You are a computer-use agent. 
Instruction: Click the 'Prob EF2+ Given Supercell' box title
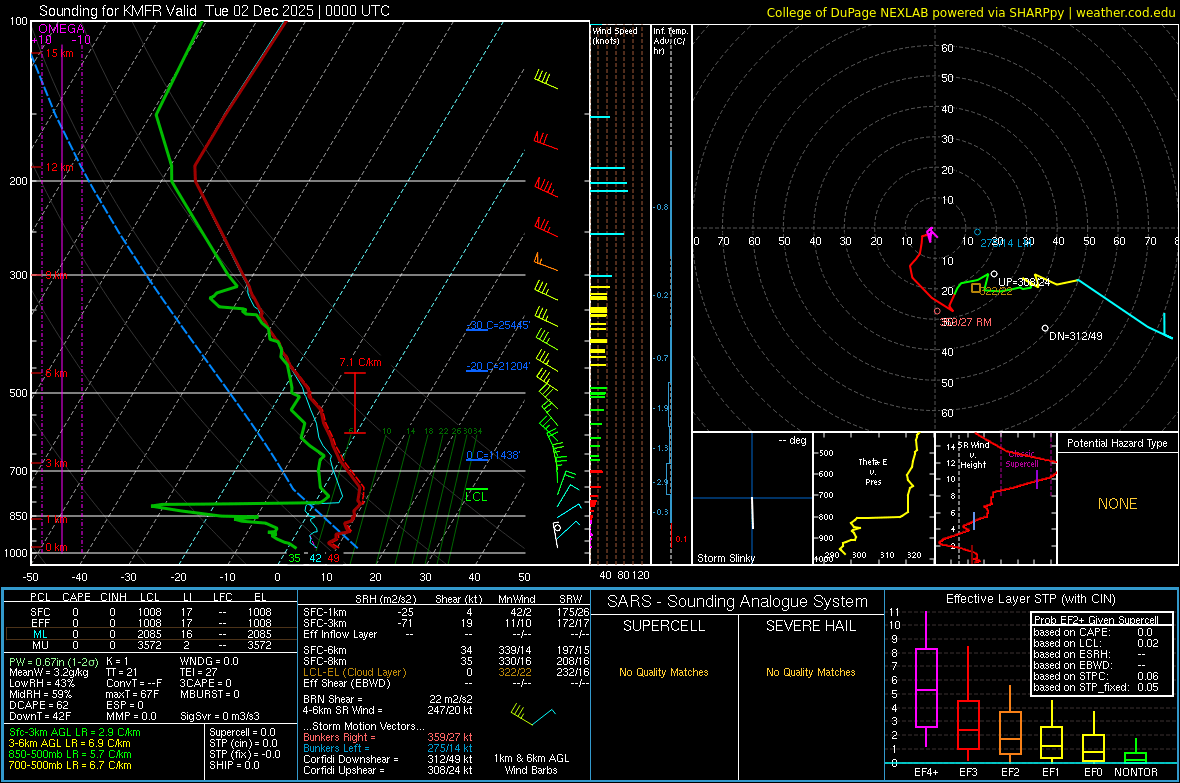[x=1096, y=620]
